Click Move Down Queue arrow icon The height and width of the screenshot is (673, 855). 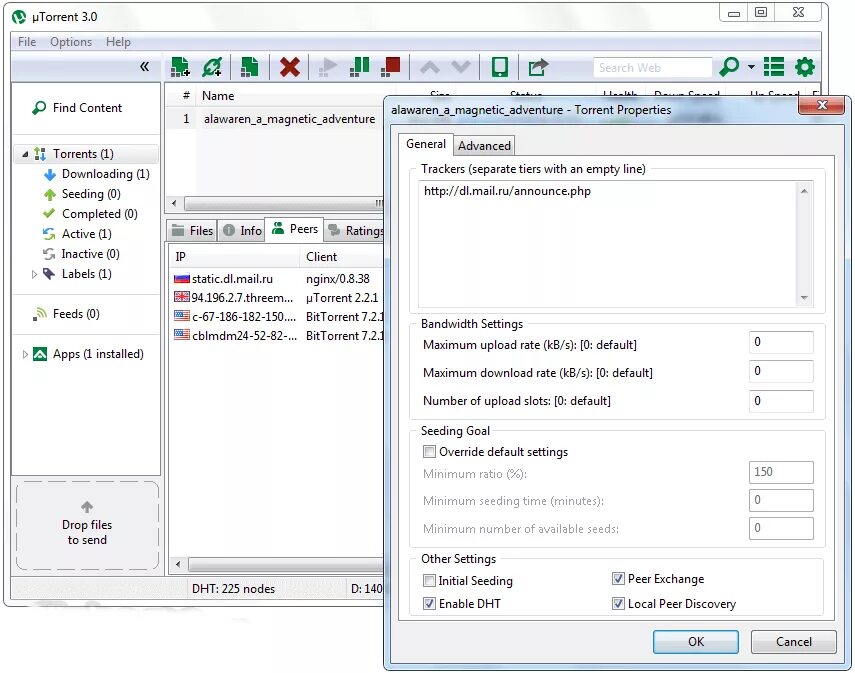coord(461,67)
